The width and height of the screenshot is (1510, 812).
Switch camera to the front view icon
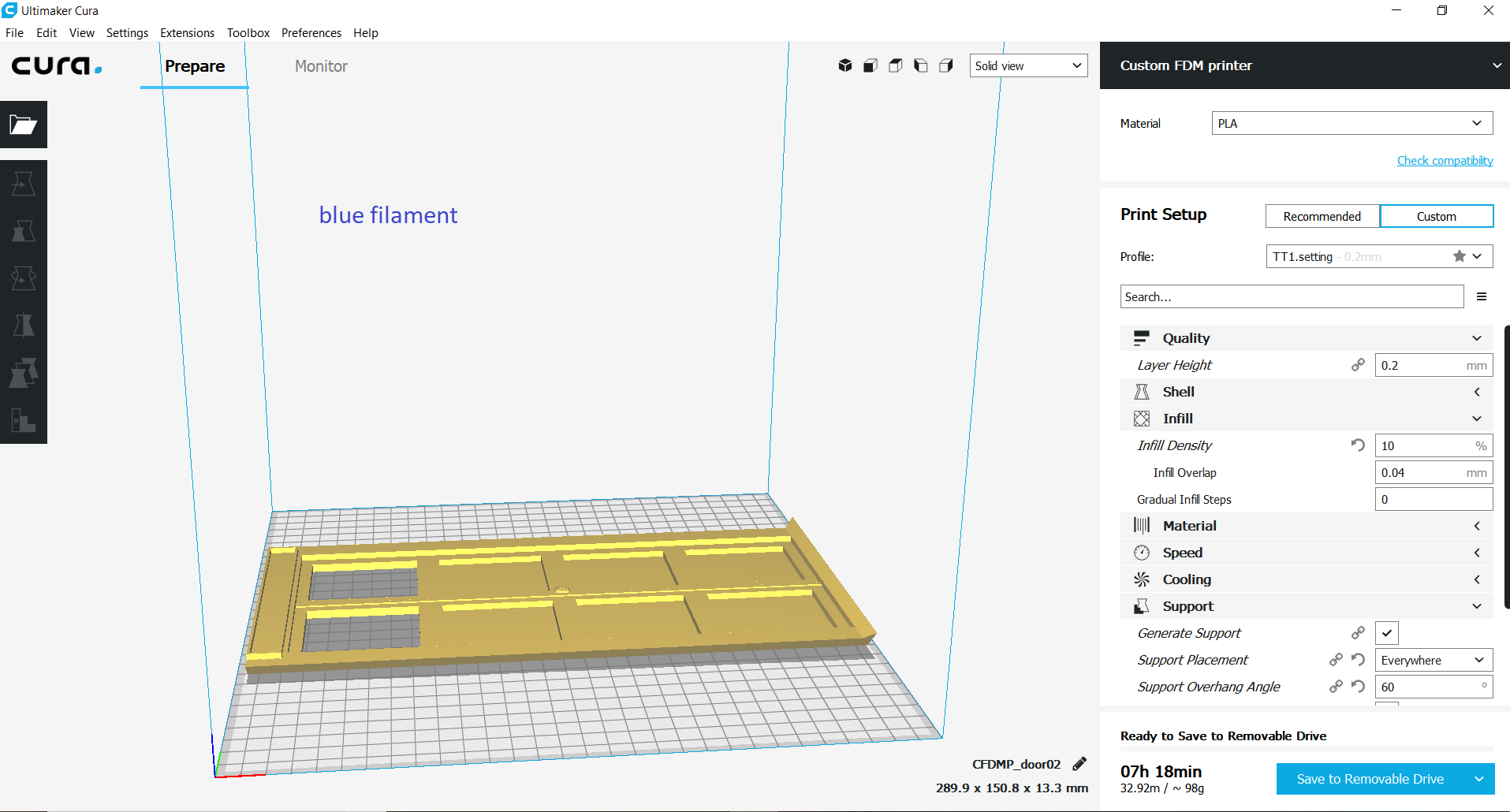point(871,65)
